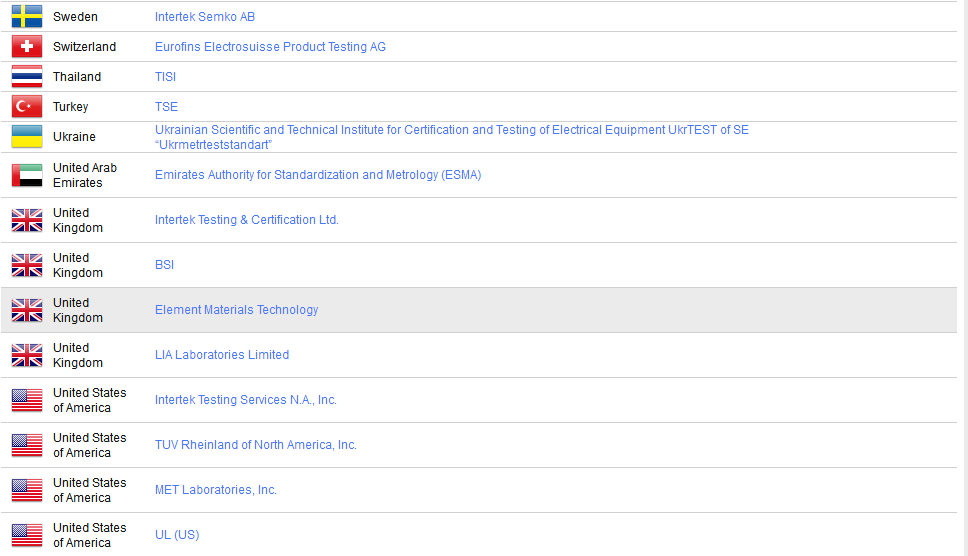Click the Sweden flag icon

27,16
